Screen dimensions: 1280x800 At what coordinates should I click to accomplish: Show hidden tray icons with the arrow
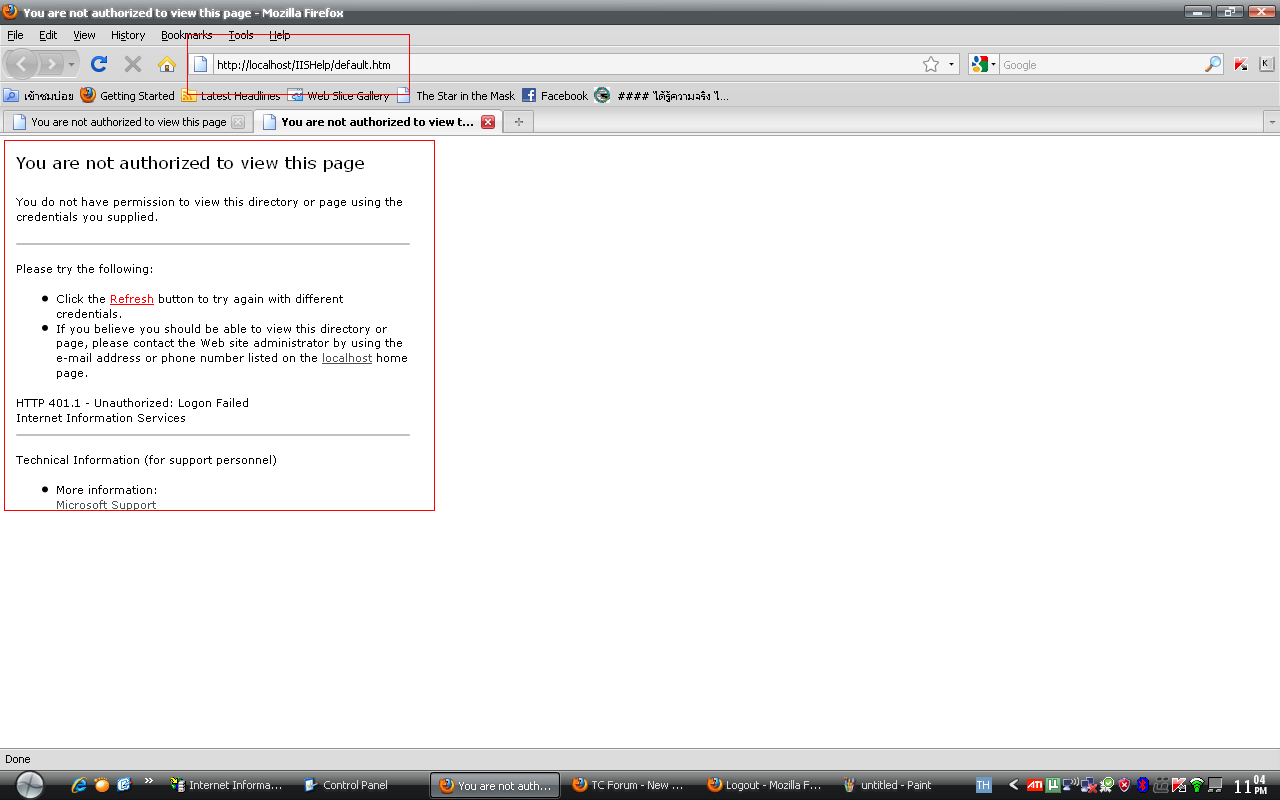[x=1013, y=785]
